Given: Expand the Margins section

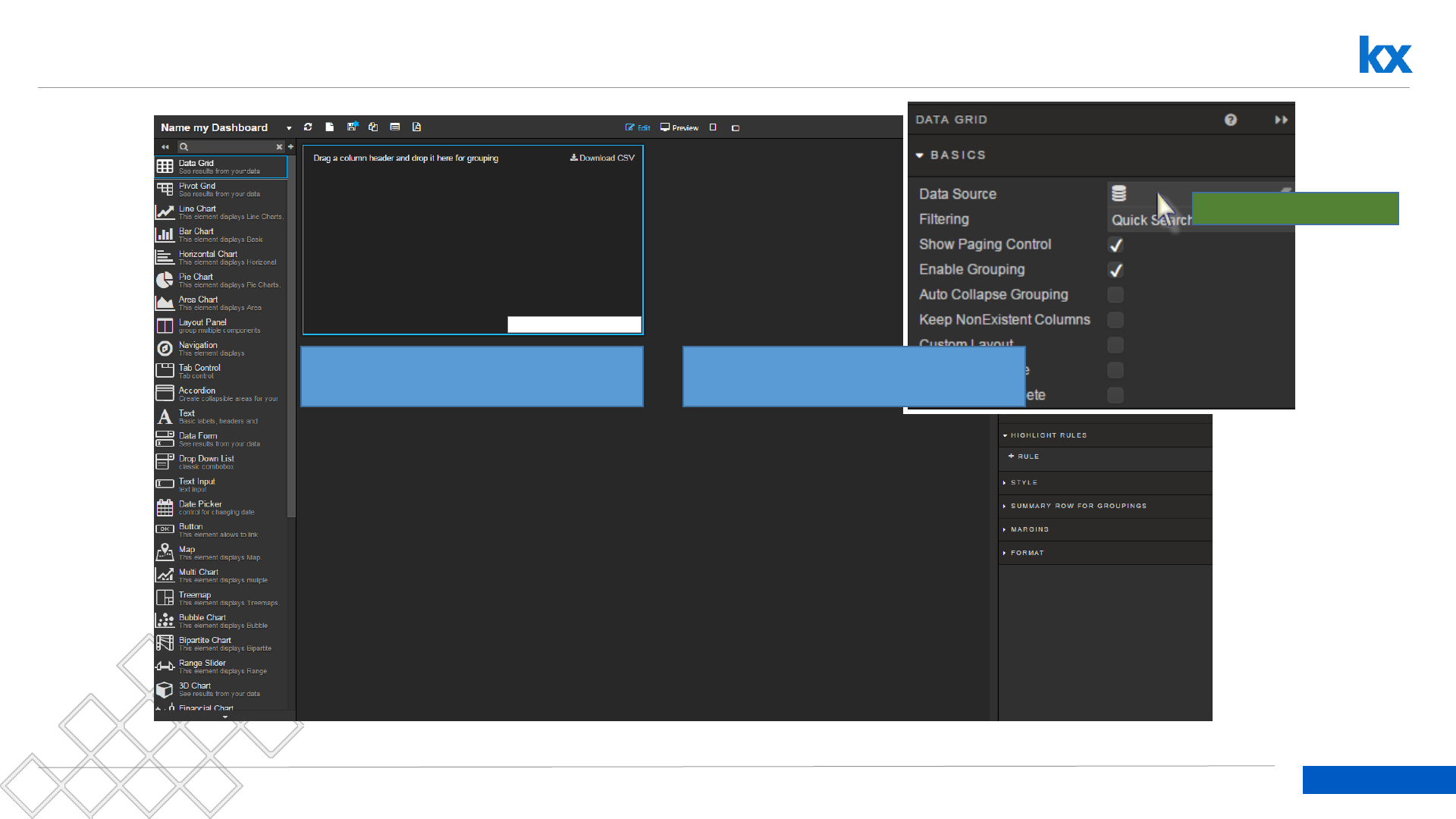Looking at the screenshot, I should tap(1028, 529).
